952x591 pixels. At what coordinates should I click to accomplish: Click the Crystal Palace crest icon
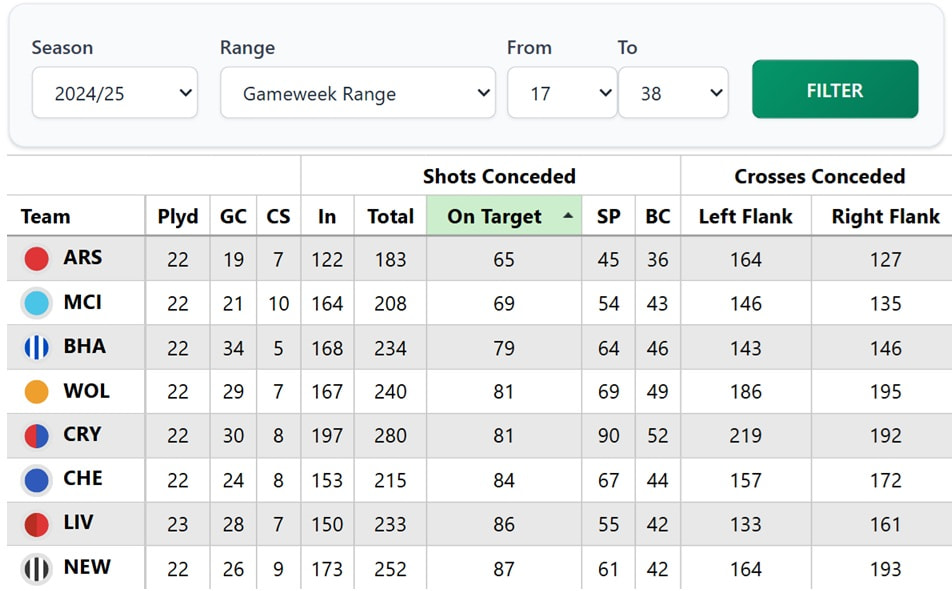click(38, 435)
